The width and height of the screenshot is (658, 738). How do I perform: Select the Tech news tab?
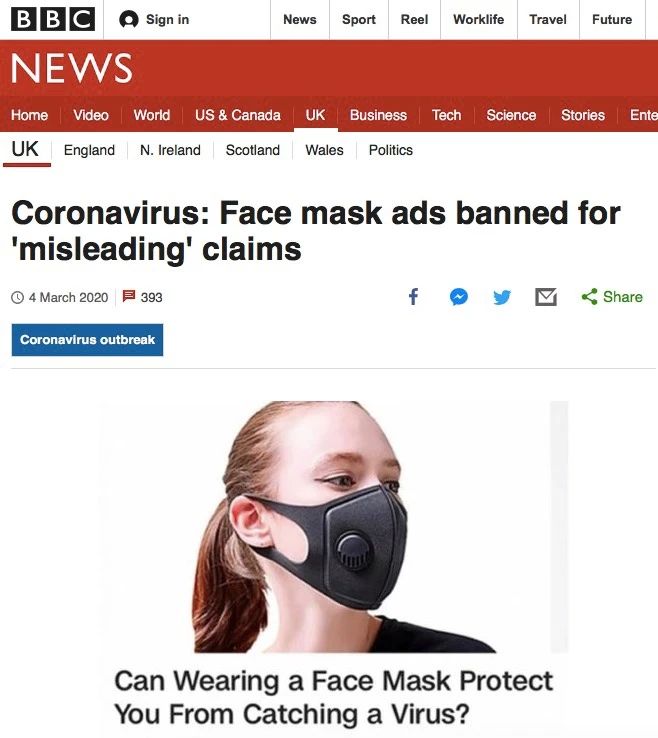(446, 115)
